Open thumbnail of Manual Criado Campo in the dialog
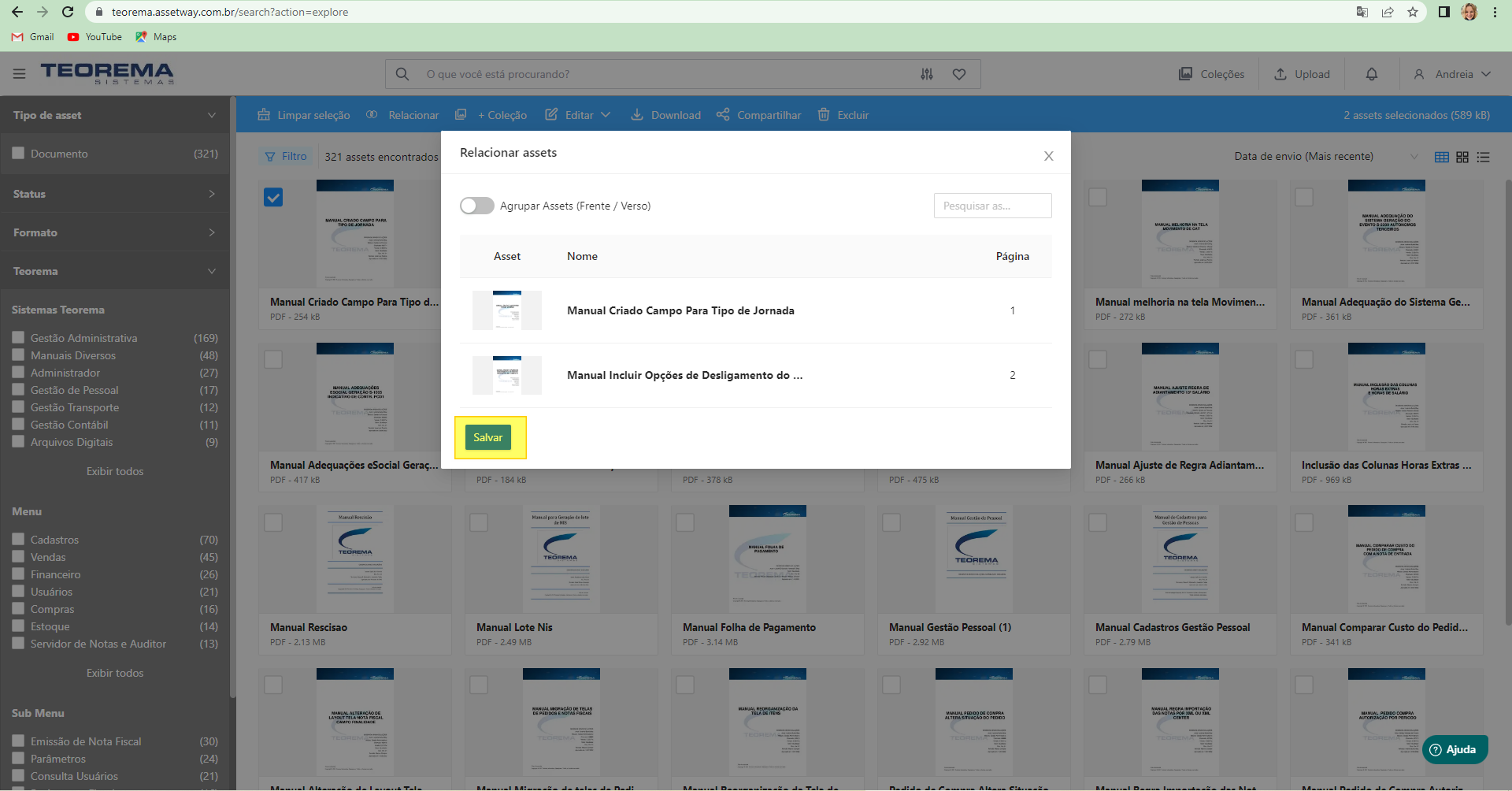Screen dimensions: 1512x791 [x=507, y=310]
